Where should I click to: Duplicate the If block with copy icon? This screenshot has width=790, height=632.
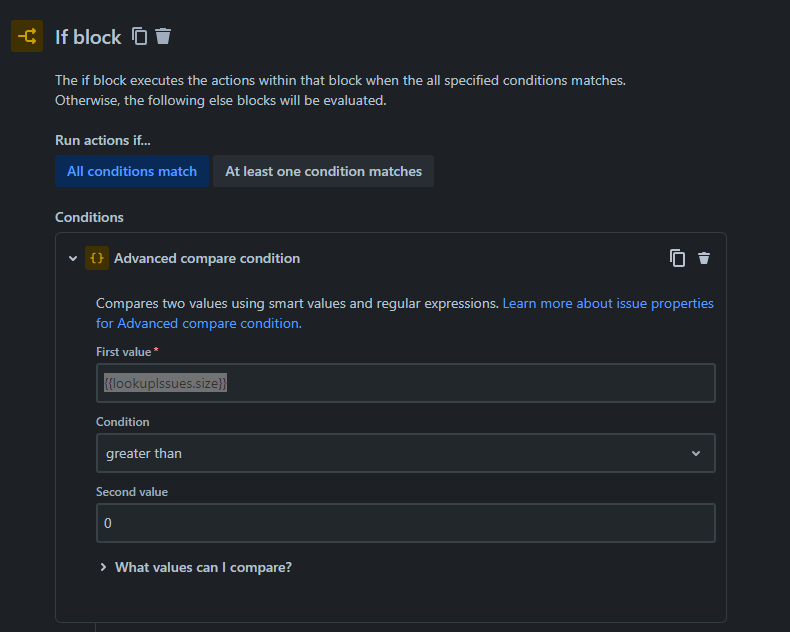pyautogui.click(x=140, y=36)
